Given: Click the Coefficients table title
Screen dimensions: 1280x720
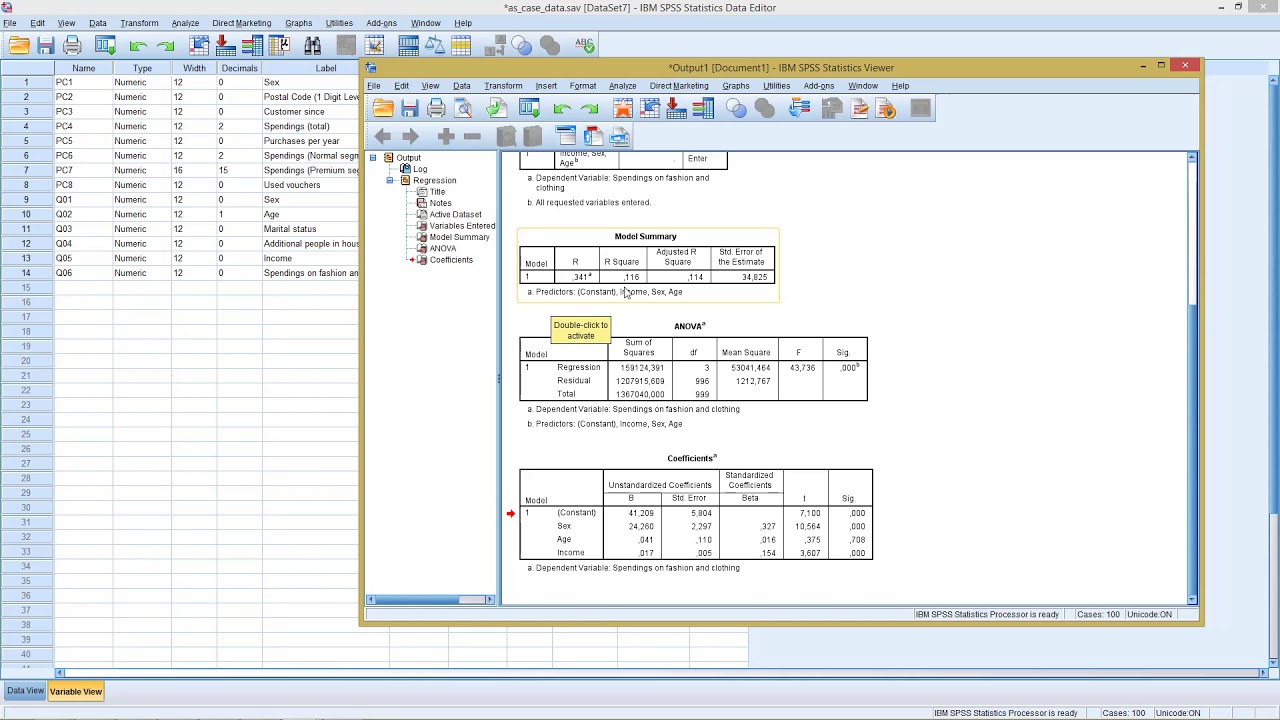Looking at the screenshot, I should point(692,458).
